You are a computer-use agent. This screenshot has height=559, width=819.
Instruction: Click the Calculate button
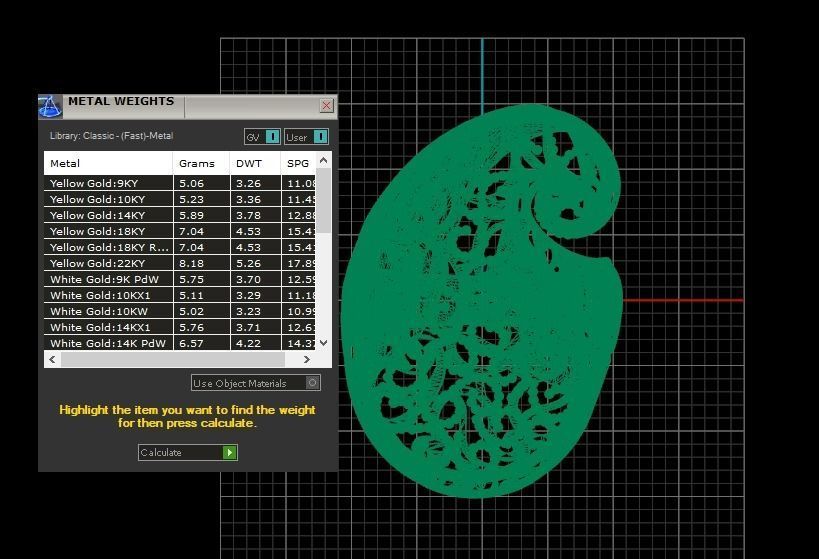(x=188, y=452)
